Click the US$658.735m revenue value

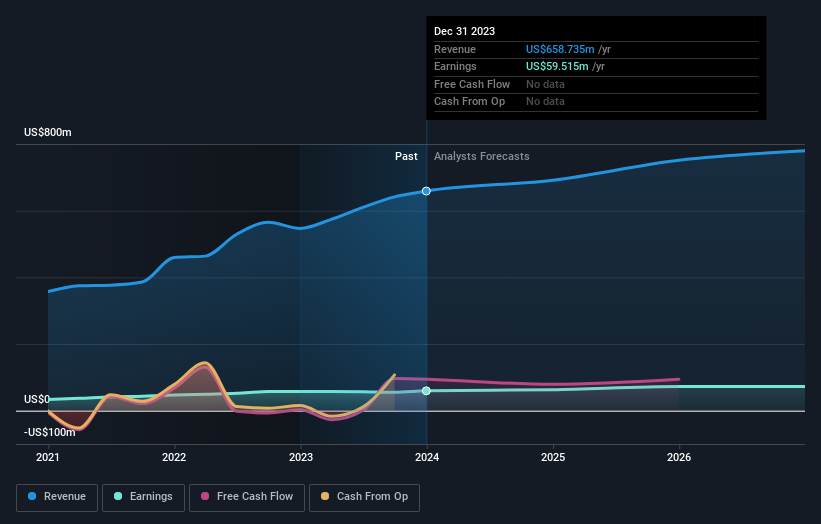[560, 49]
